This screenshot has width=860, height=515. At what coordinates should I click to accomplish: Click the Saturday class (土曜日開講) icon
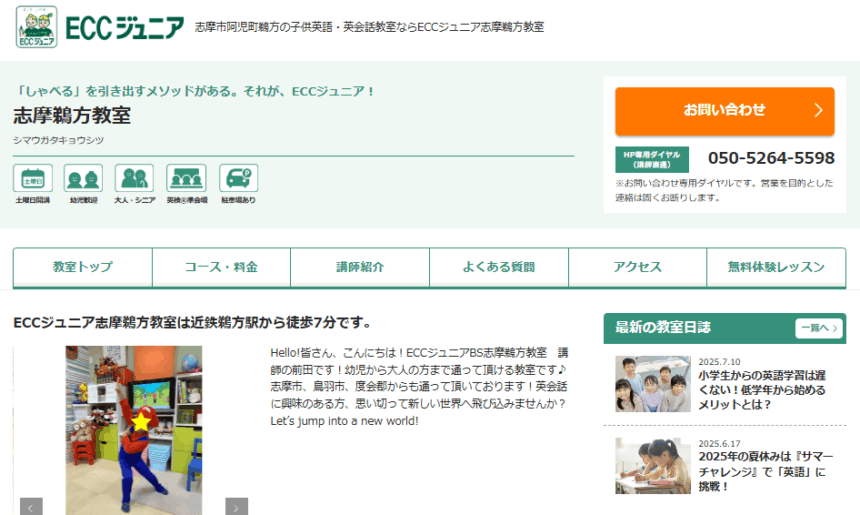(x=33, y=179)
